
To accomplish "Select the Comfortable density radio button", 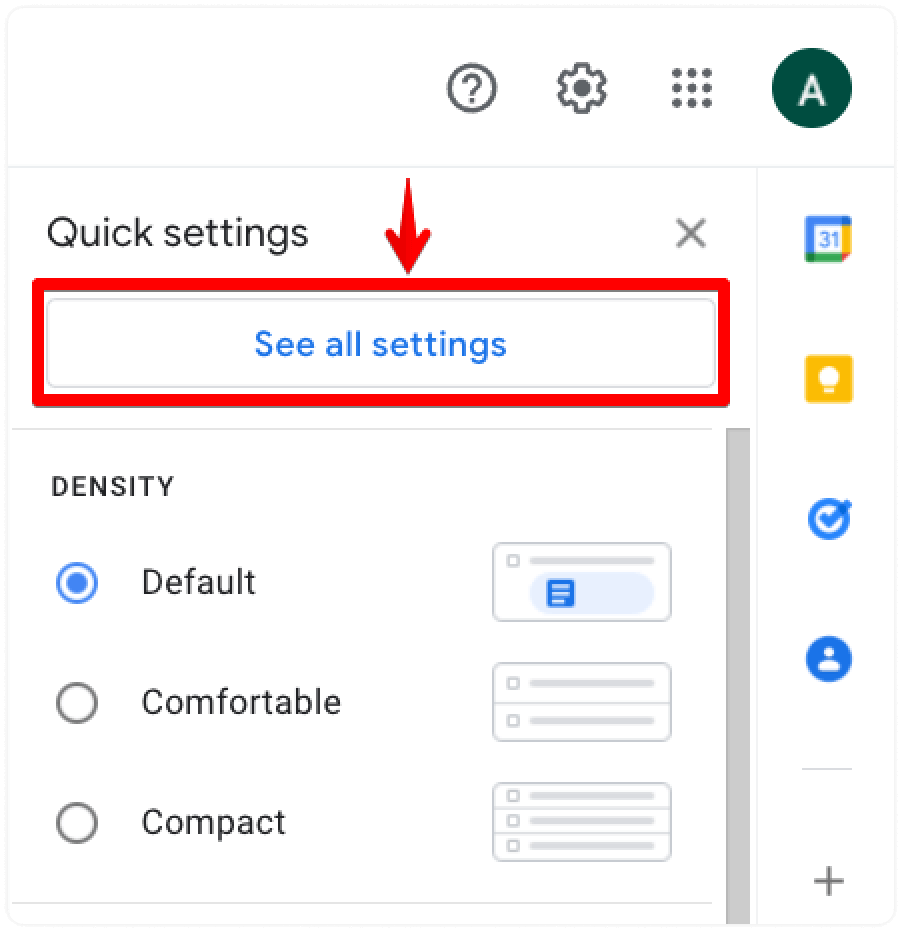I will 77,703.
